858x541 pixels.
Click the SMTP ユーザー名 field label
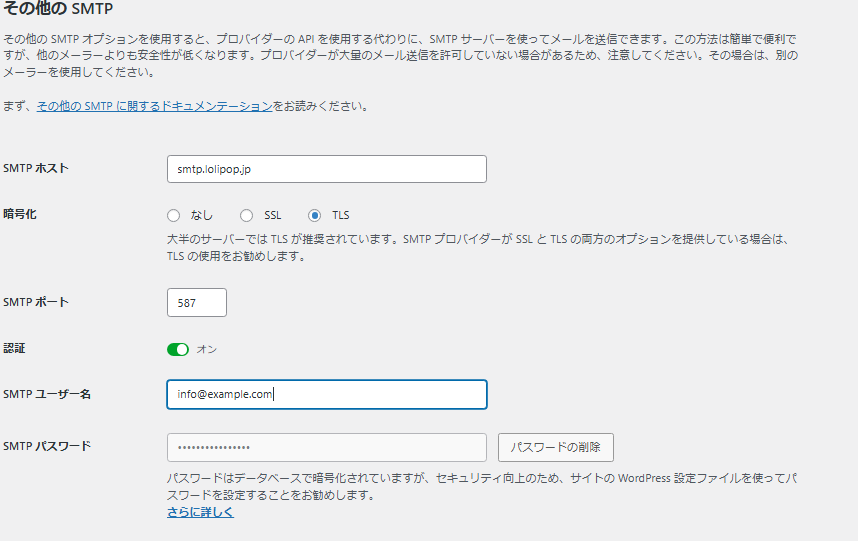(47, 394)
